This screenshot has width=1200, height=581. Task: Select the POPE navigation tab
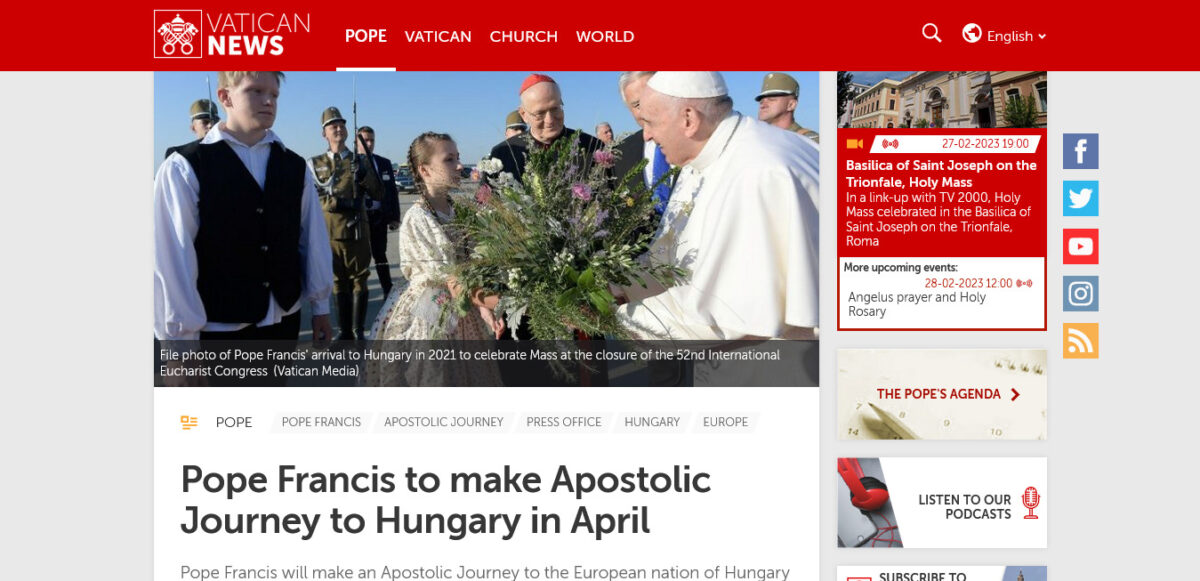(x=366, y=36)
